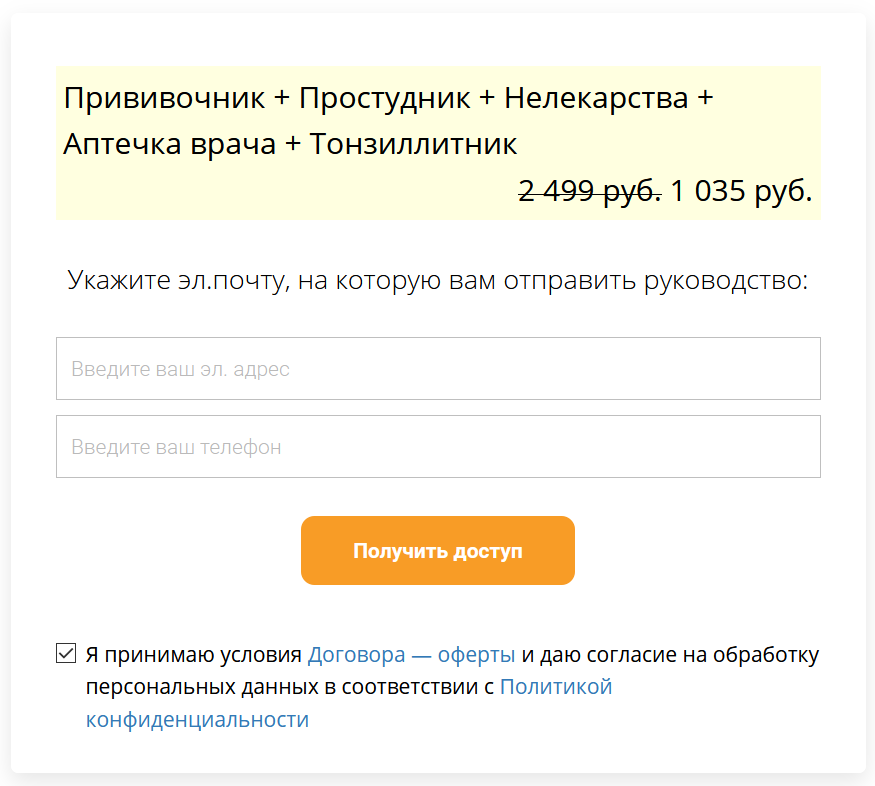The width and height of the screenshot is (875, 786).
Task: Click the word конфиденциальности on the last line
Action: tap(197, 720)
